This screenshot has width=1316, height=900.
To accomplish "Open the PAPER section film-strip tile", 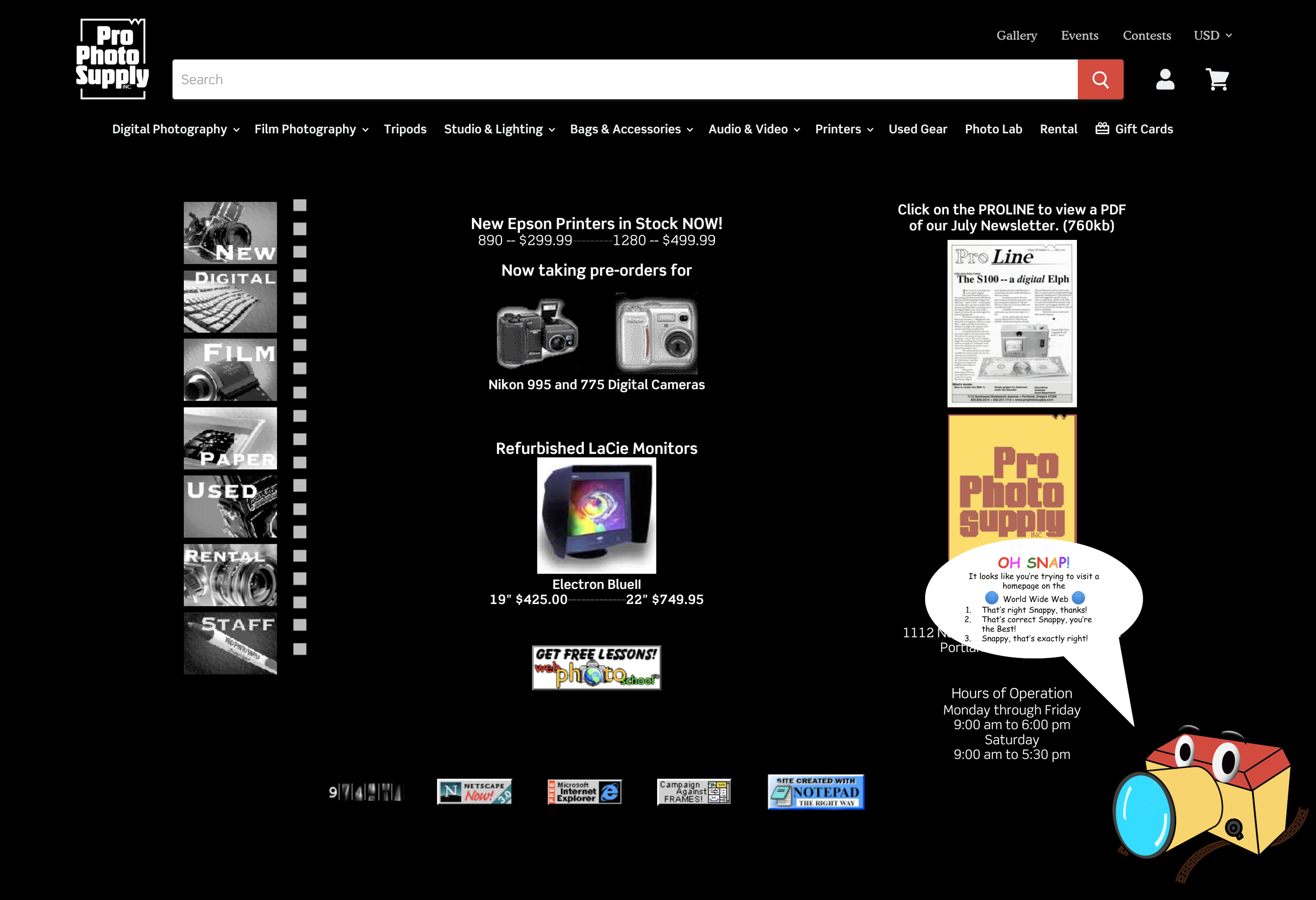I will [x=230, y=438].
